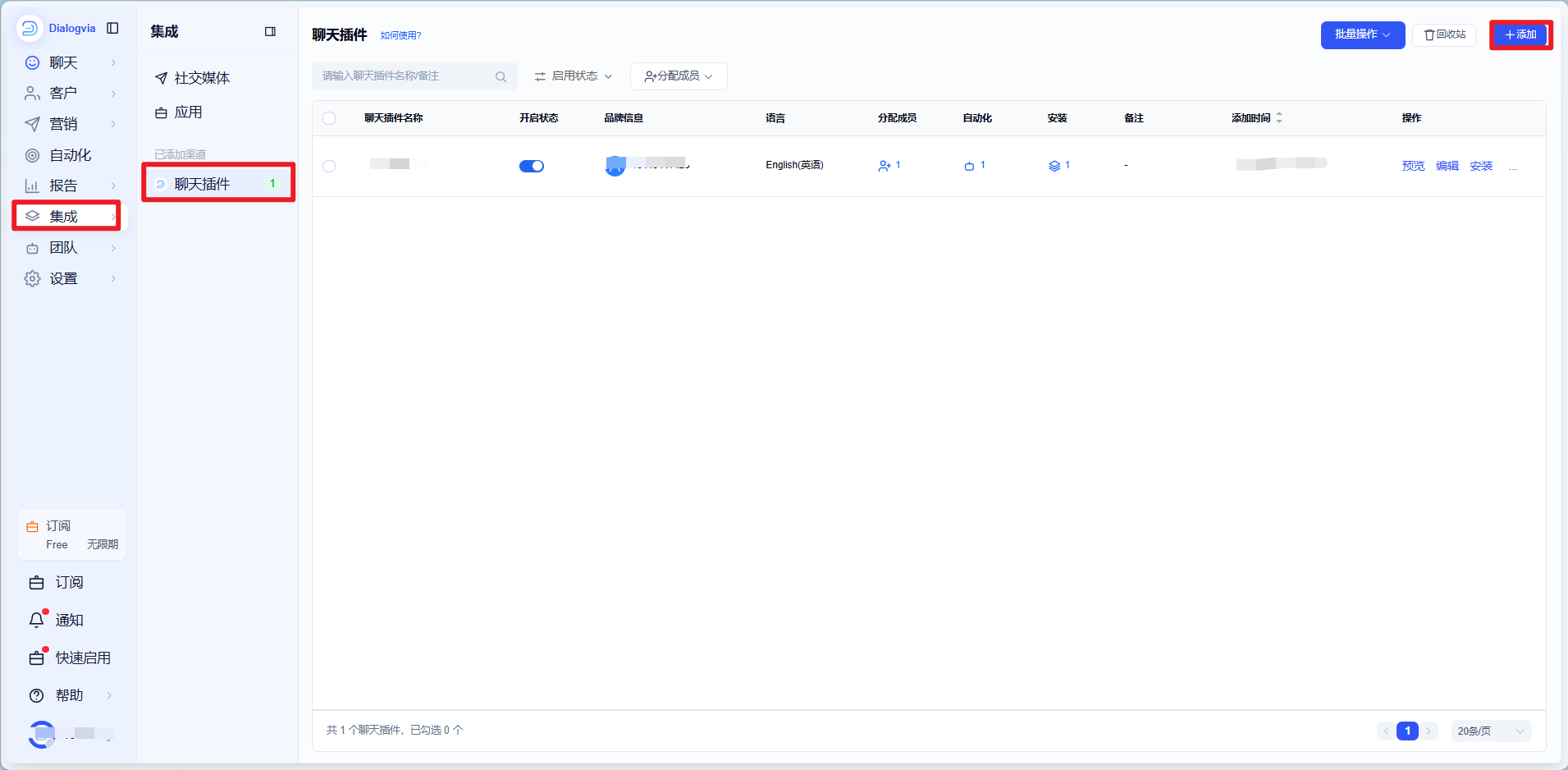Collapse the main sidebar panel icon

(112, 28)
